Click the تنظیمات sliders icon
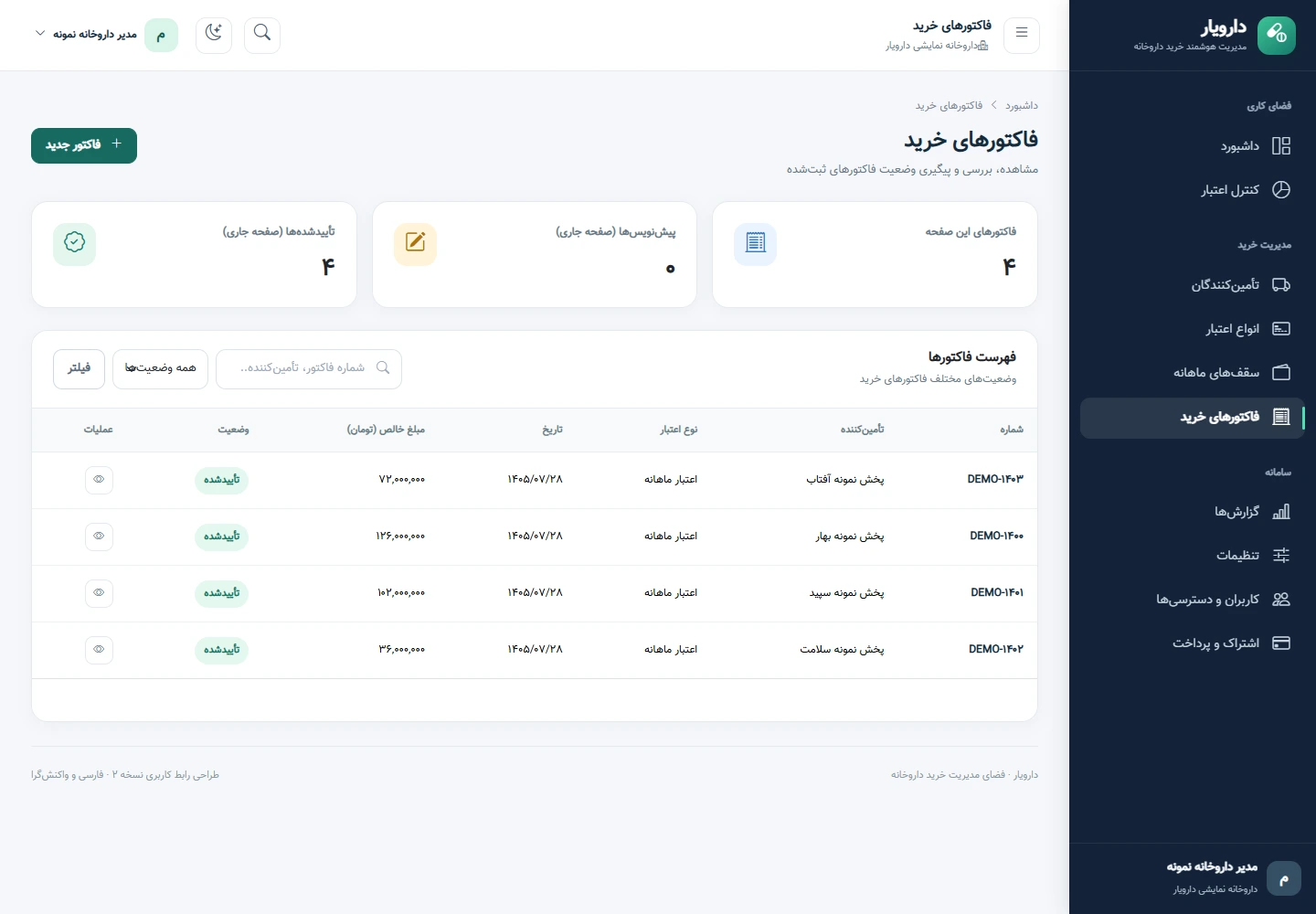This screenshot has height=914, width=1316. (1281, 556)
